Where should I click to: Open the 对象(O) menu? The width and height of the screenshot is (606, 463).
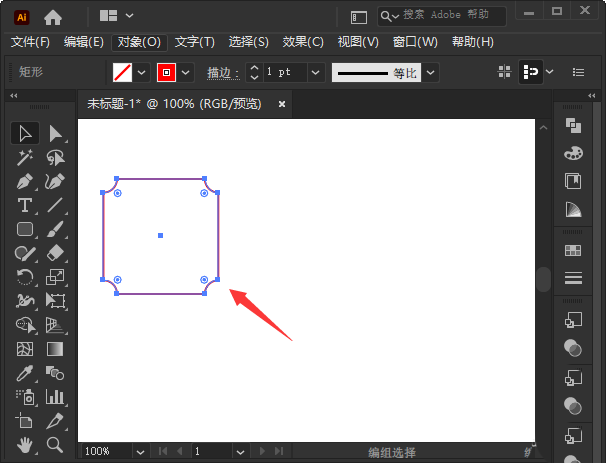click(x=139, y=42)
